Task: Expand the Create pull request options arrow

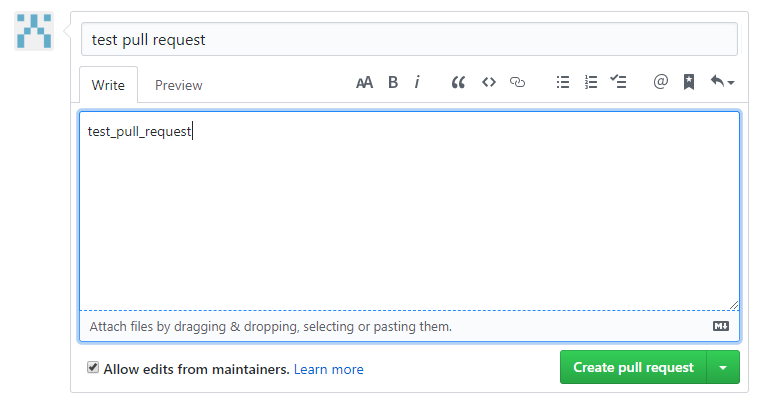Action: 723,367
